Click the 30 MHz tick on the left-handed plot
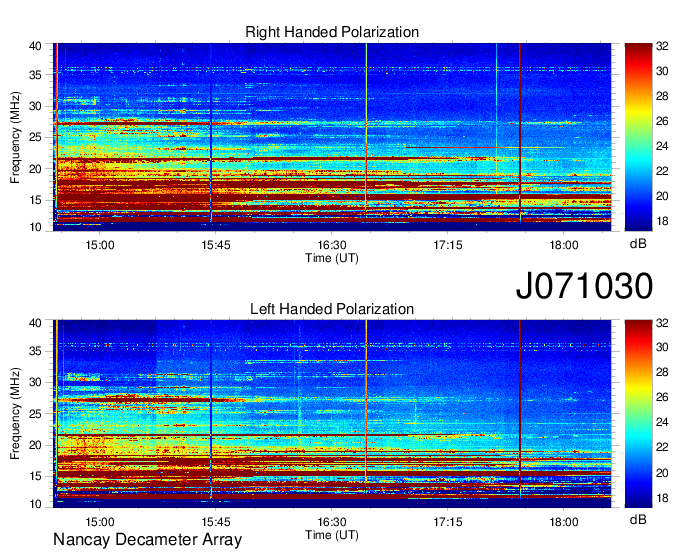The height and width of the screenshot is (552, 680). click(35, 382)
